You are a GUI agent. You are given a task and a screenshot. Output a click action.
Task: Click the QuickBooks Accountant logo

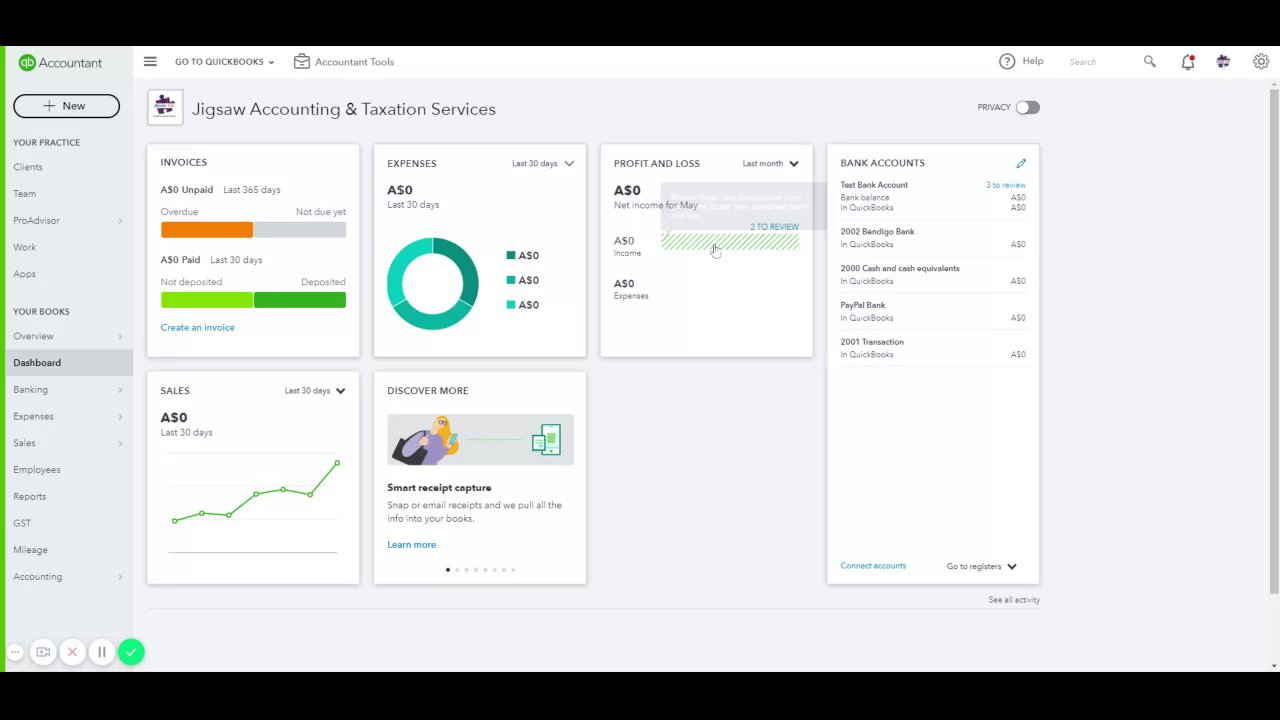pyautogui.click(x=60, y=62)
